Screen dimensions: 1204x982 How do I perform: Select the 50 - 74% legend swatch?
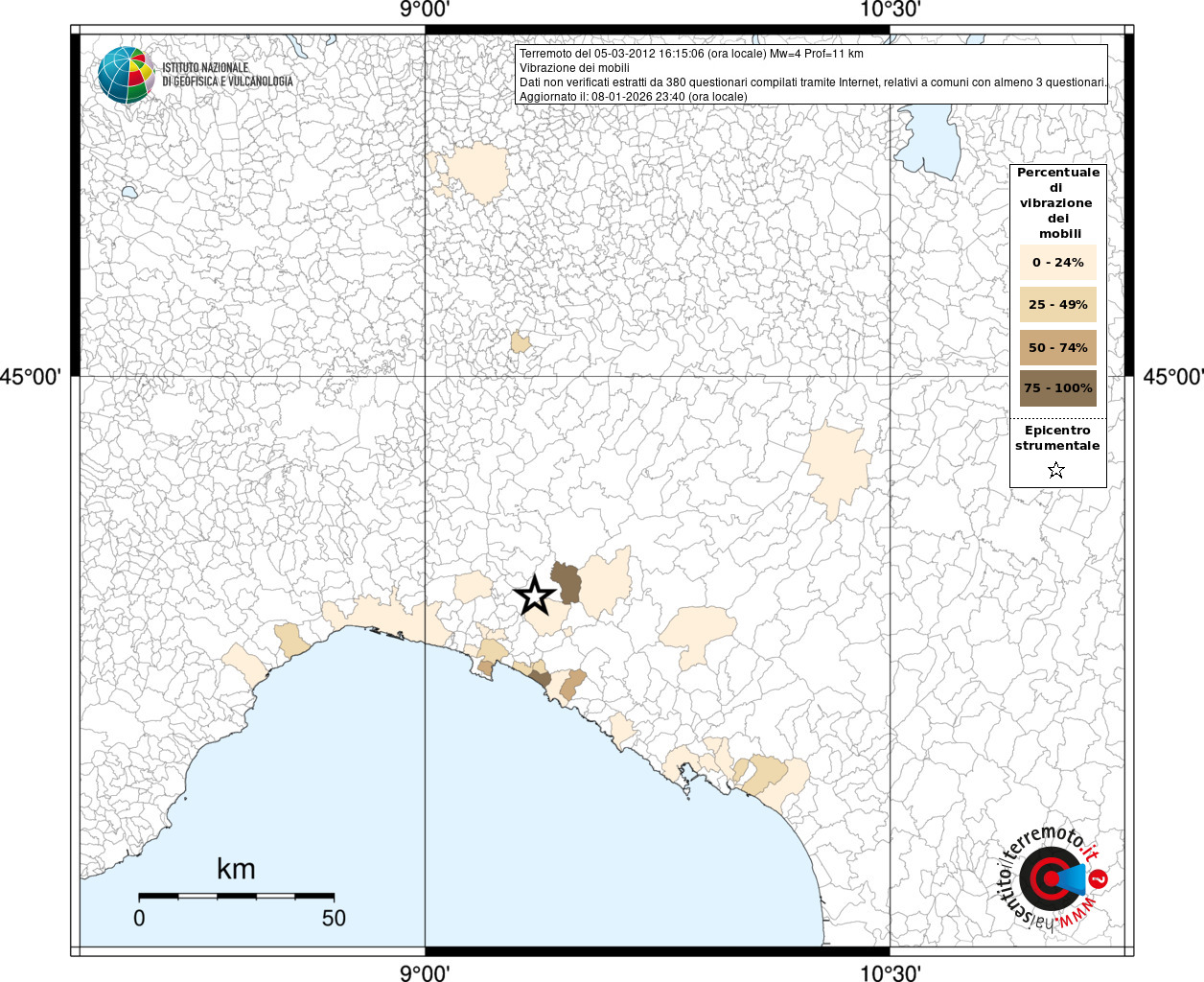point(1058,347)
